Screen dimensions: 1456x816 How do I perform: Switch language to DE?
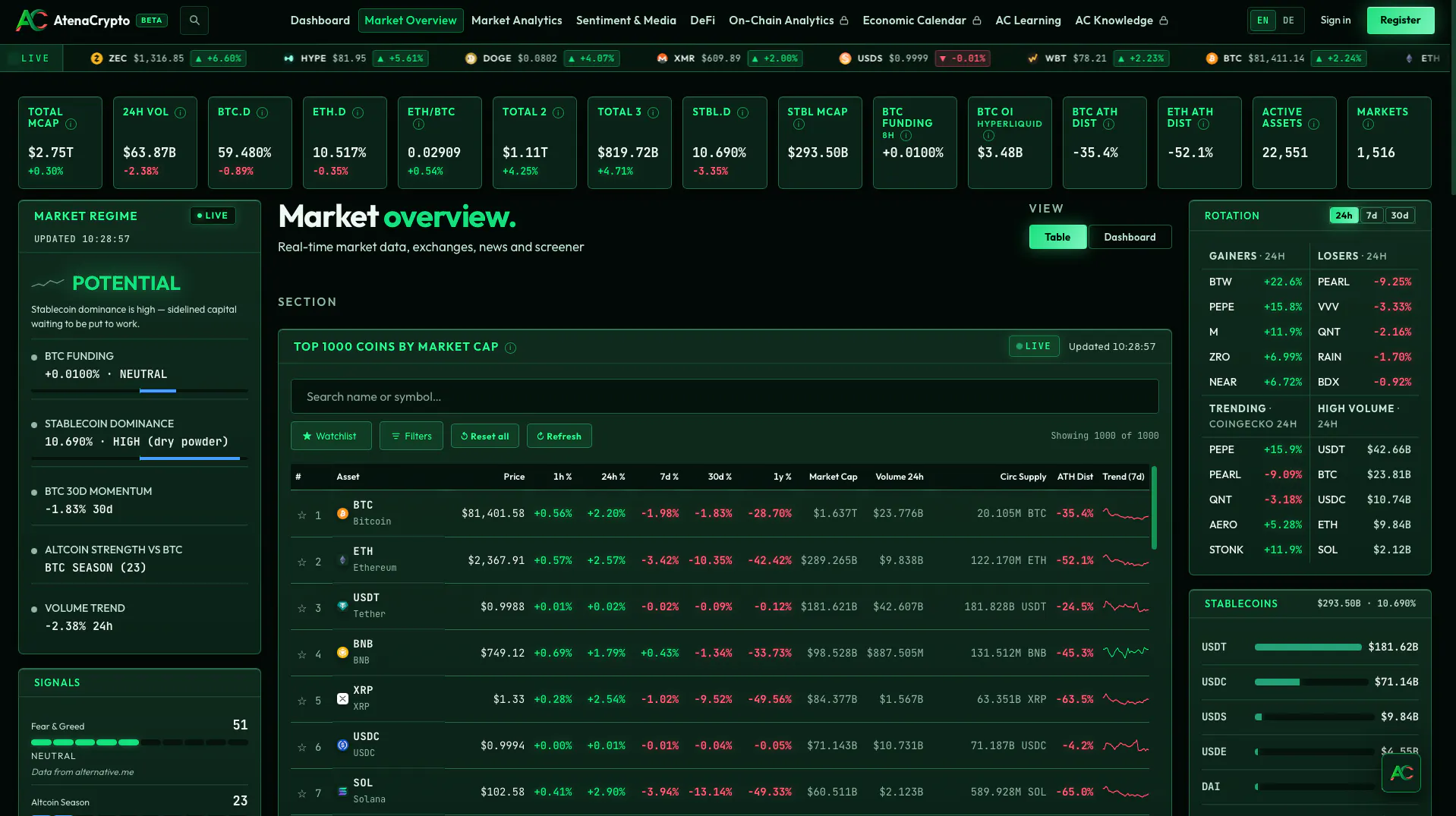[x=1288, y=20]
